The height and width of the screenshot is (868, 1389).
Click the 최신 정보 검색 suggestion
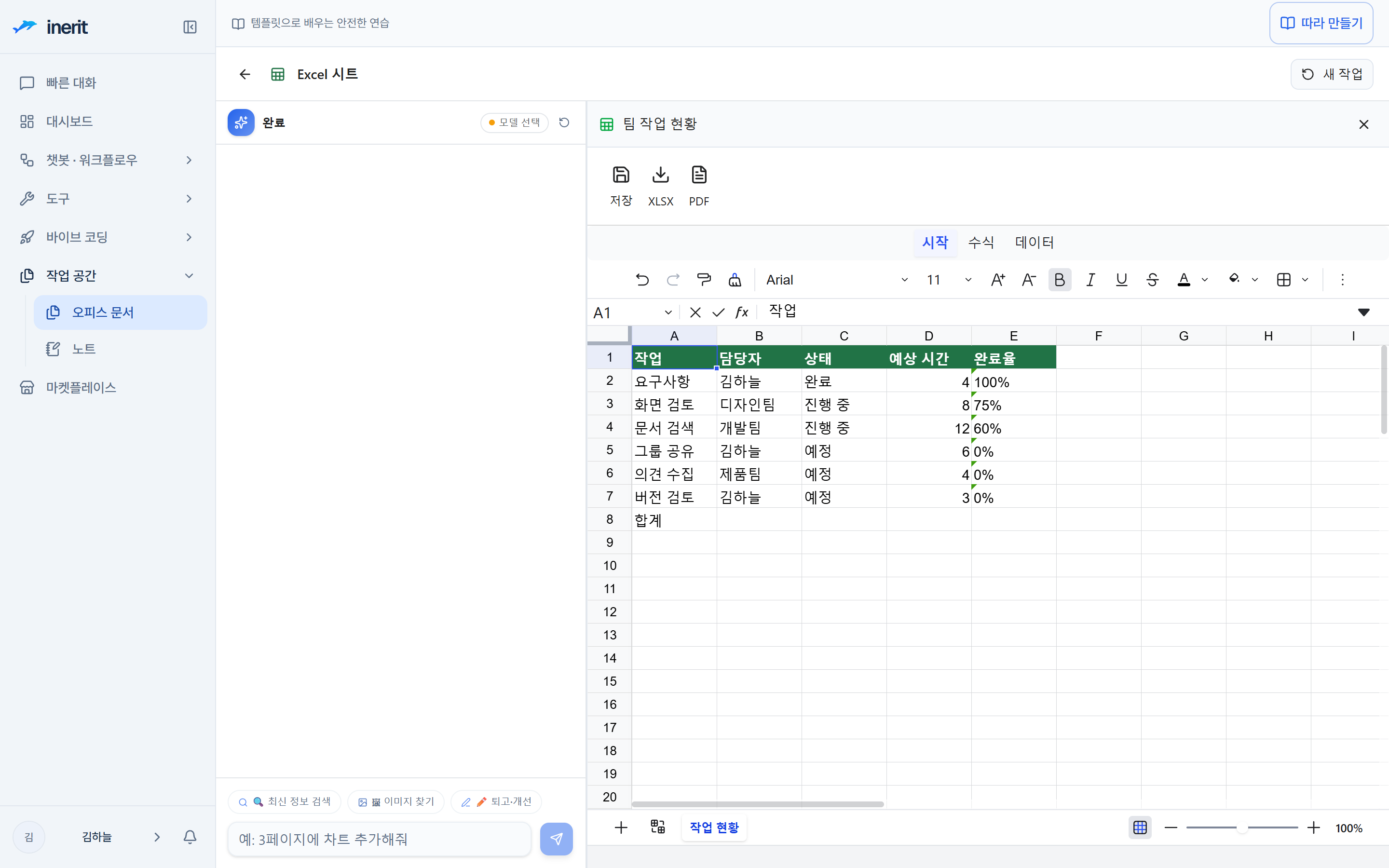coord(285,802)
